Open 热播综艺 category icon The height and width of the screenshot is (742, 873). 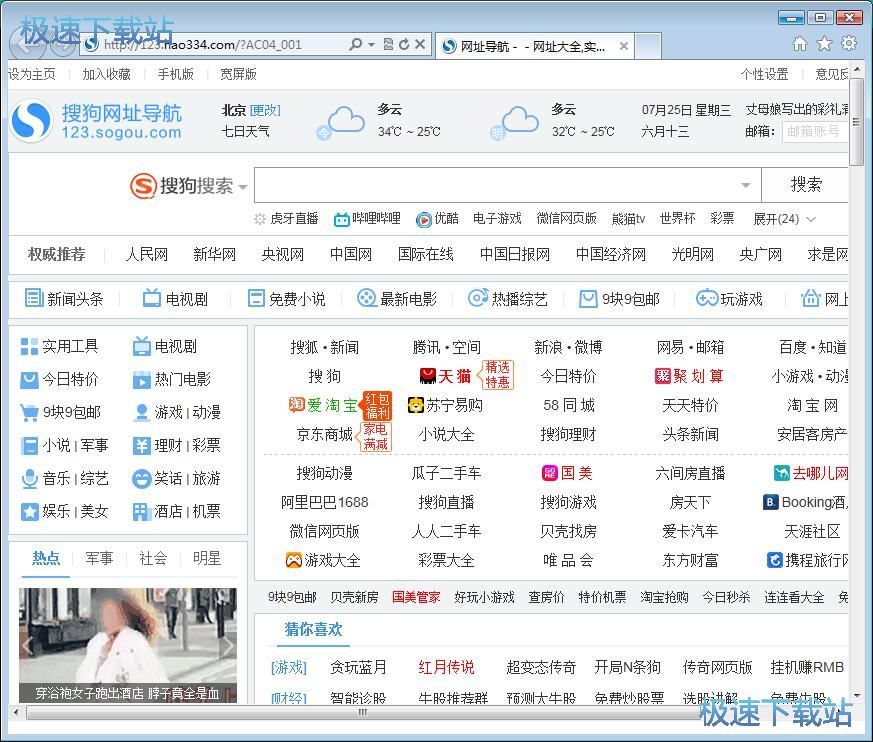tap(478, 298)
